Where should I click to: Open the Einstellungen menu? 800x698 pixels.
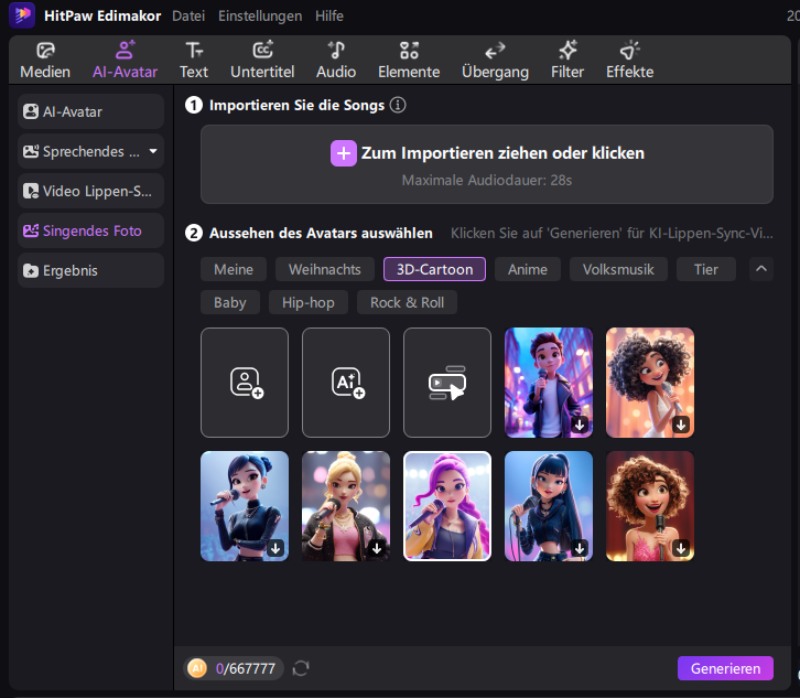click(259, 16)
